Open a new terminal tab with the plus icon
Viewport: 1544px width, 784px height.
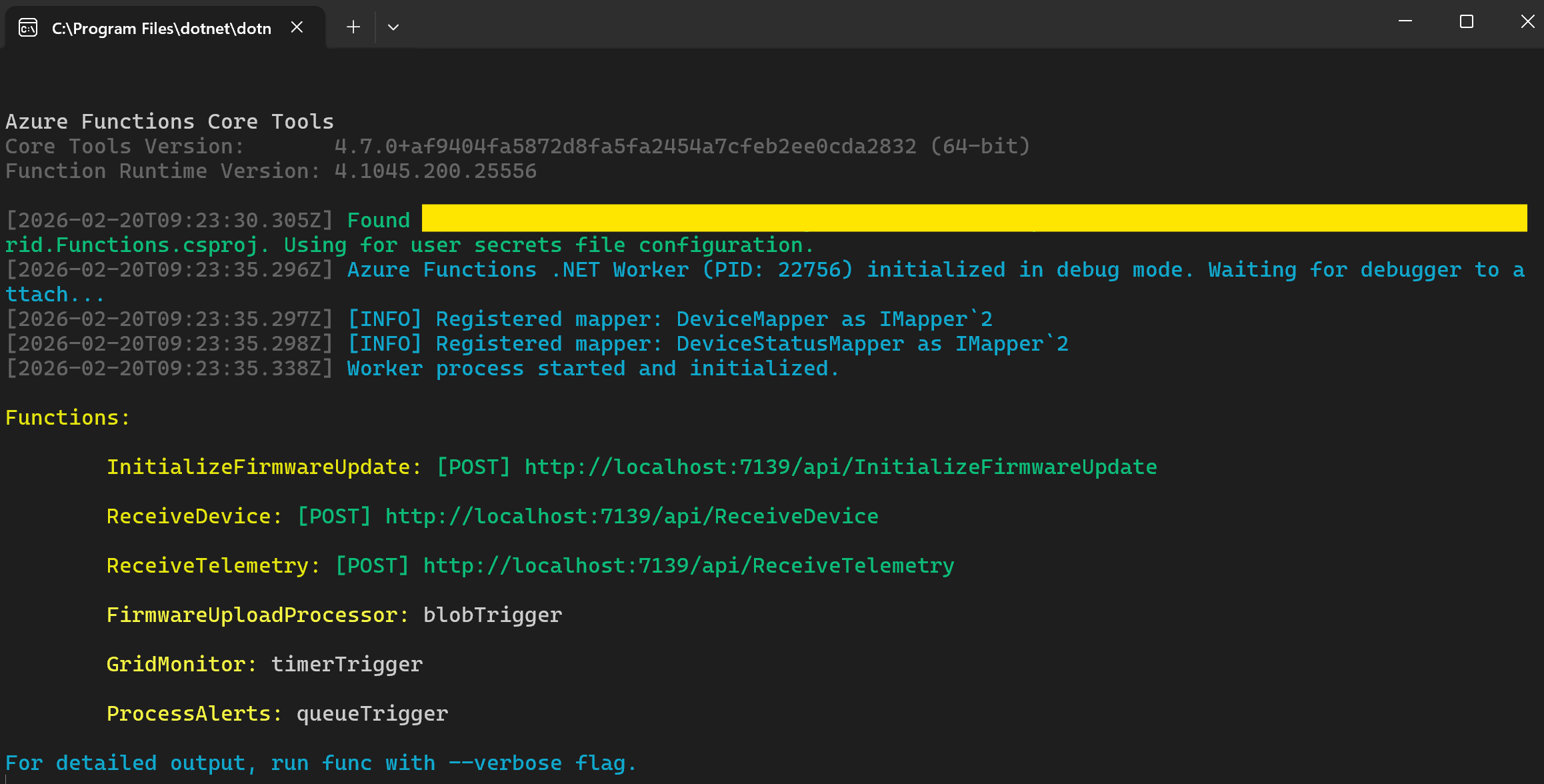(353, 27)
